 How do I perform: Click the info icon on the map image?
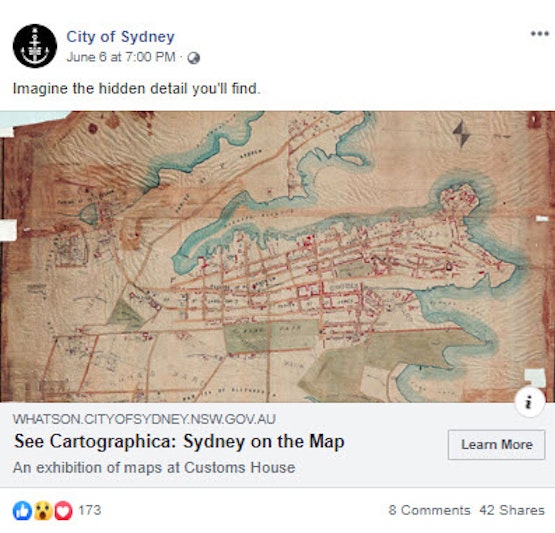530,402
